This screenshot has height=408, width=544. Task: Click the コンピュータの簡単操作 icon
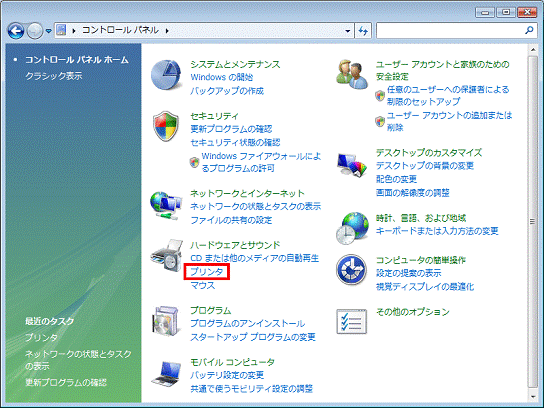click(351, 270)
